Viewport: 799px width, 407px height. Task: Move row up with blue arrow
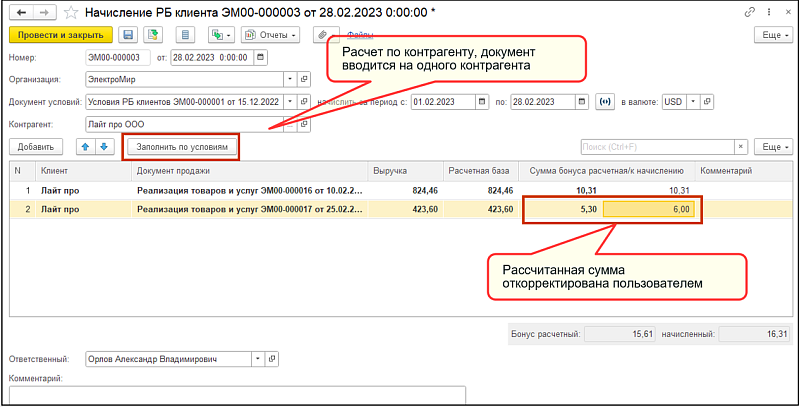click(x=85, y=147)
